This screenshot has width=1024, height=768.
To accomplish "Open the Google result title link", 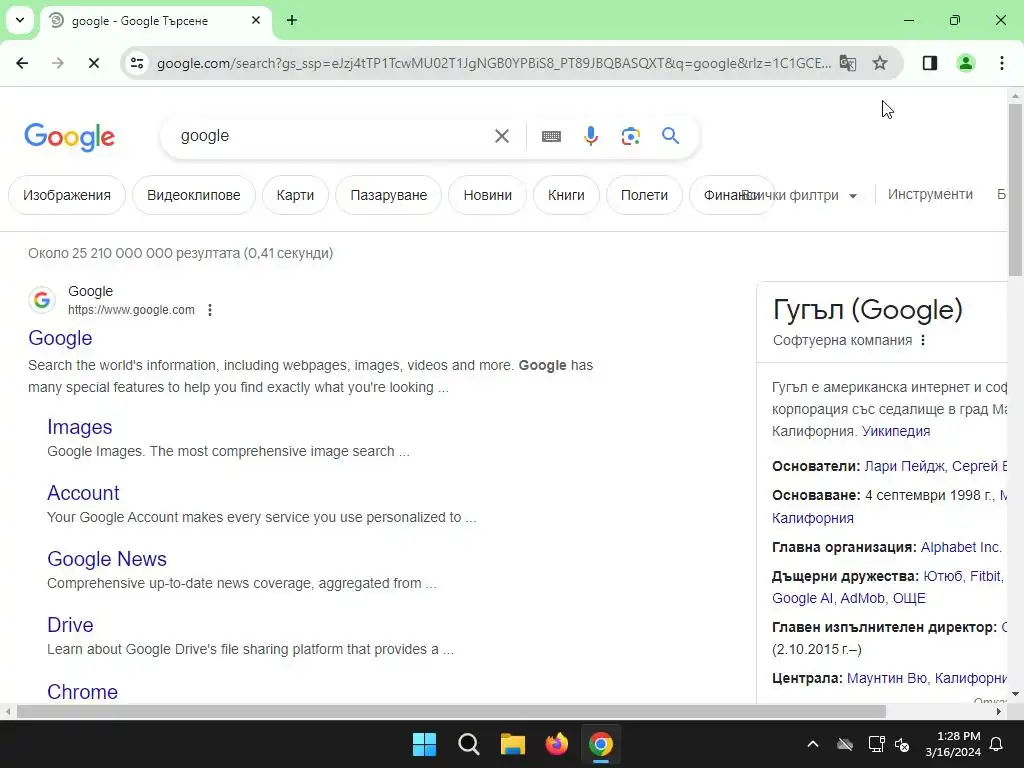I will 60,338.
